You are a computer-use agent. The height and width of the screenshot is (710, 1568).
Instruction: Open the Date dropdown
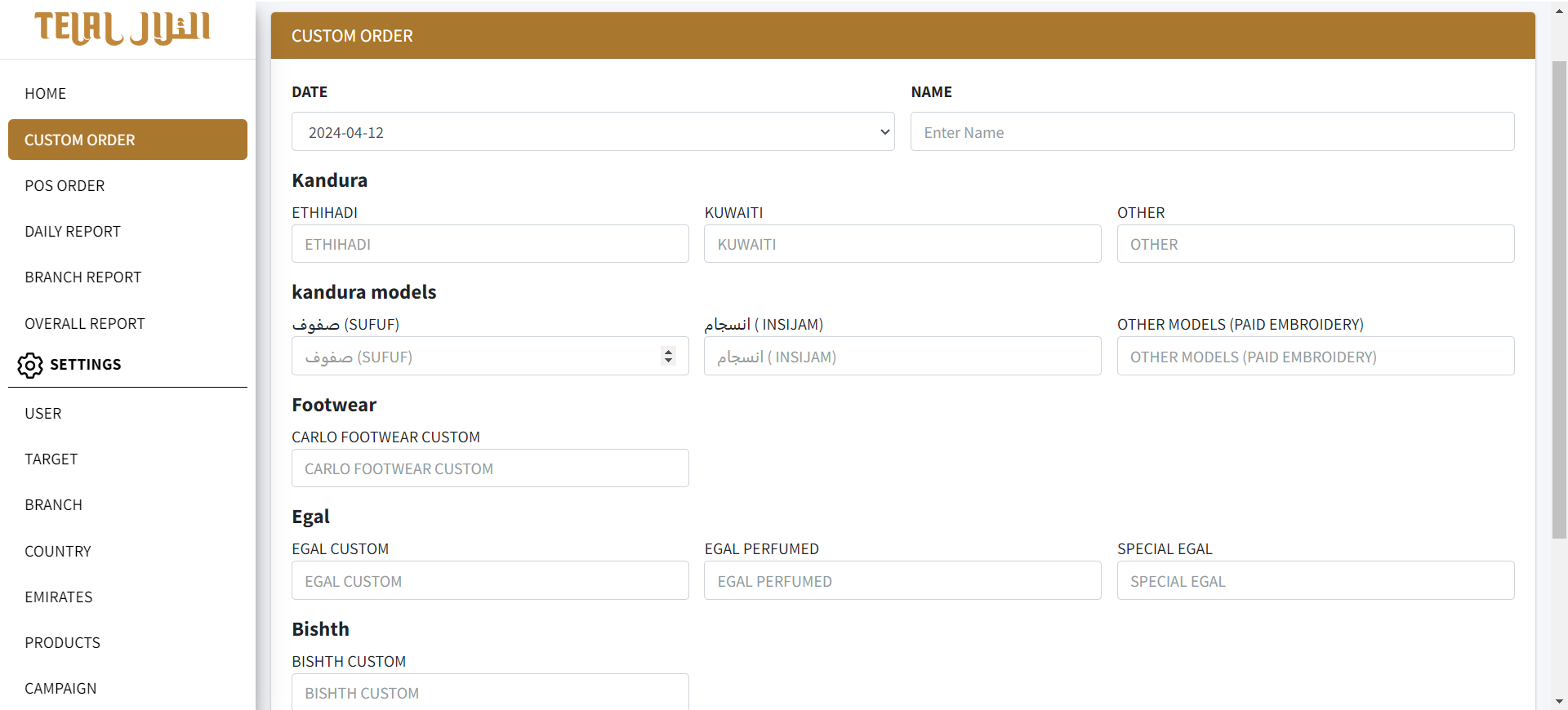click(592, 132)
